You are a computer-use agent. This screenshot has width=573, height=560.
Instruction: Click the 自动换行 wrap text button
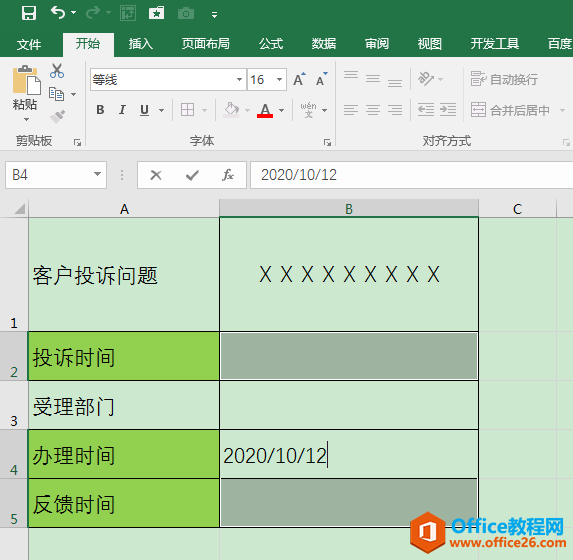point(504,79)
